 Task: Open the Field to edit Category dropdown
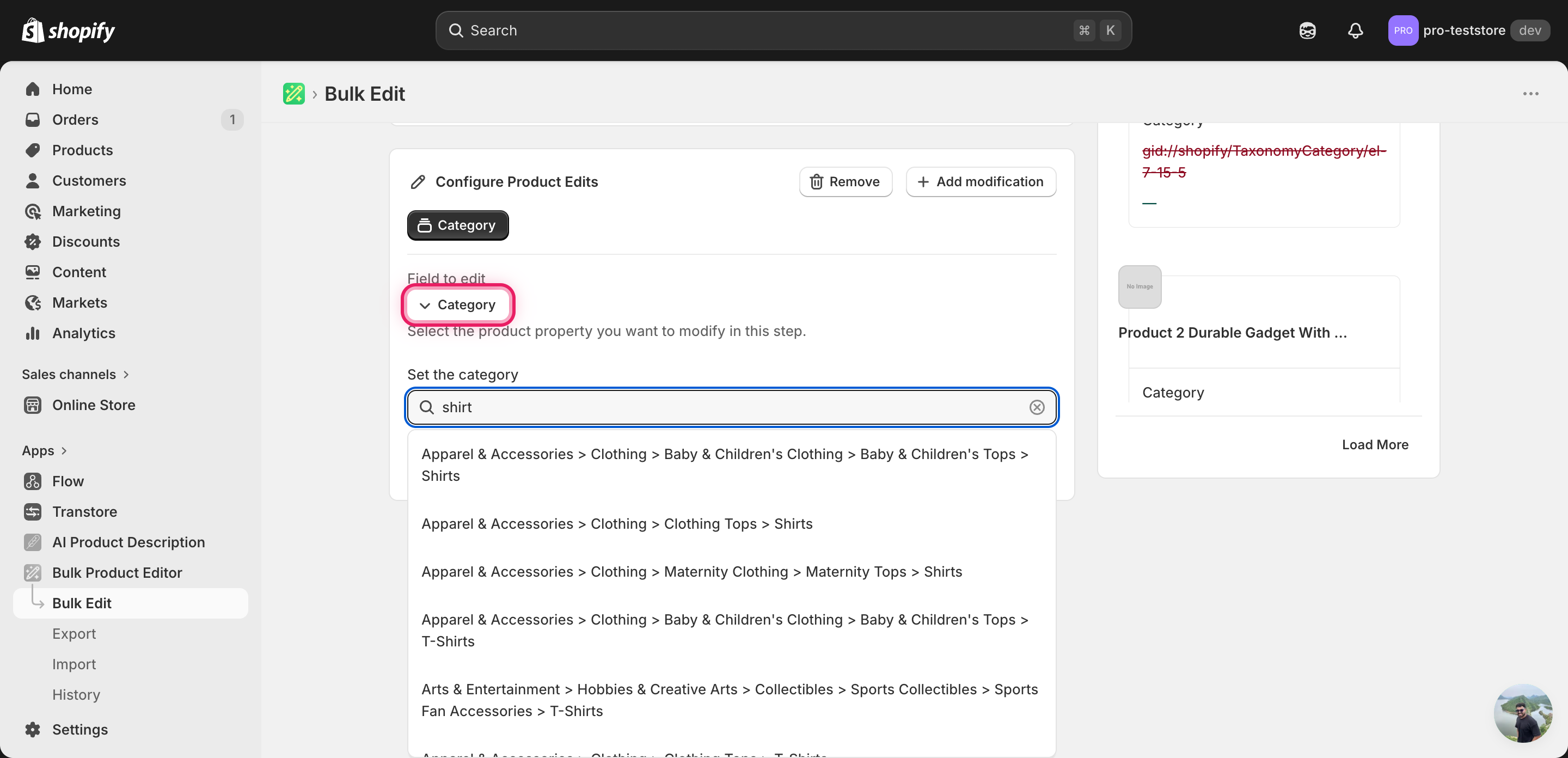point(458,304)
